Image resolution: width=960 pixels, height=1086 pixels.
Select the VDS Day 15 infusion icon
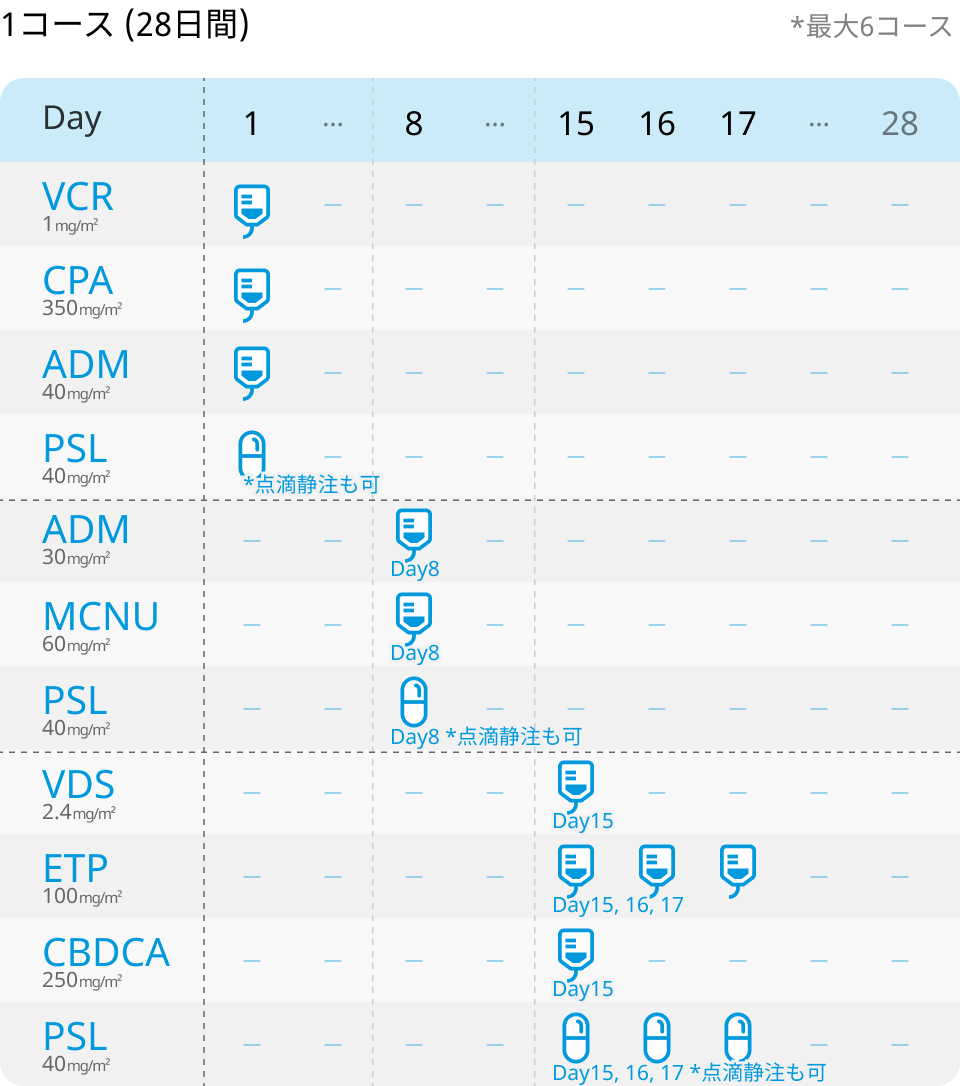pyautogui.click(x=576, y=786)
